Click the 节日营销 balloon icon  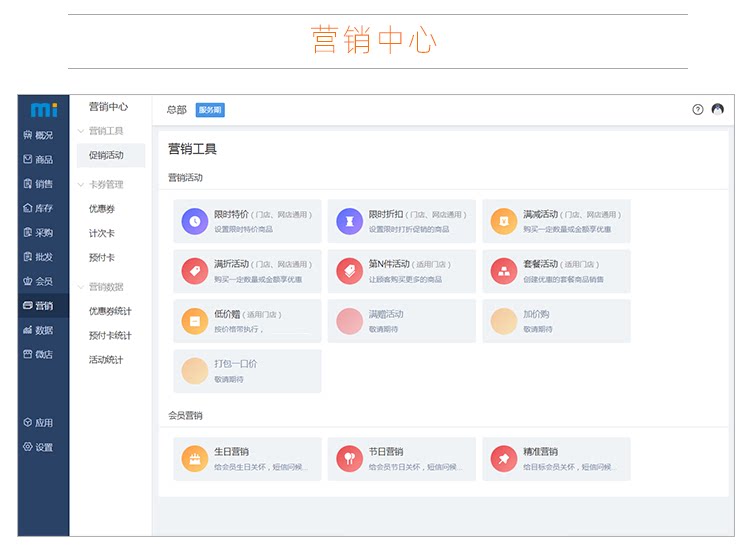[x=349, y=458]
